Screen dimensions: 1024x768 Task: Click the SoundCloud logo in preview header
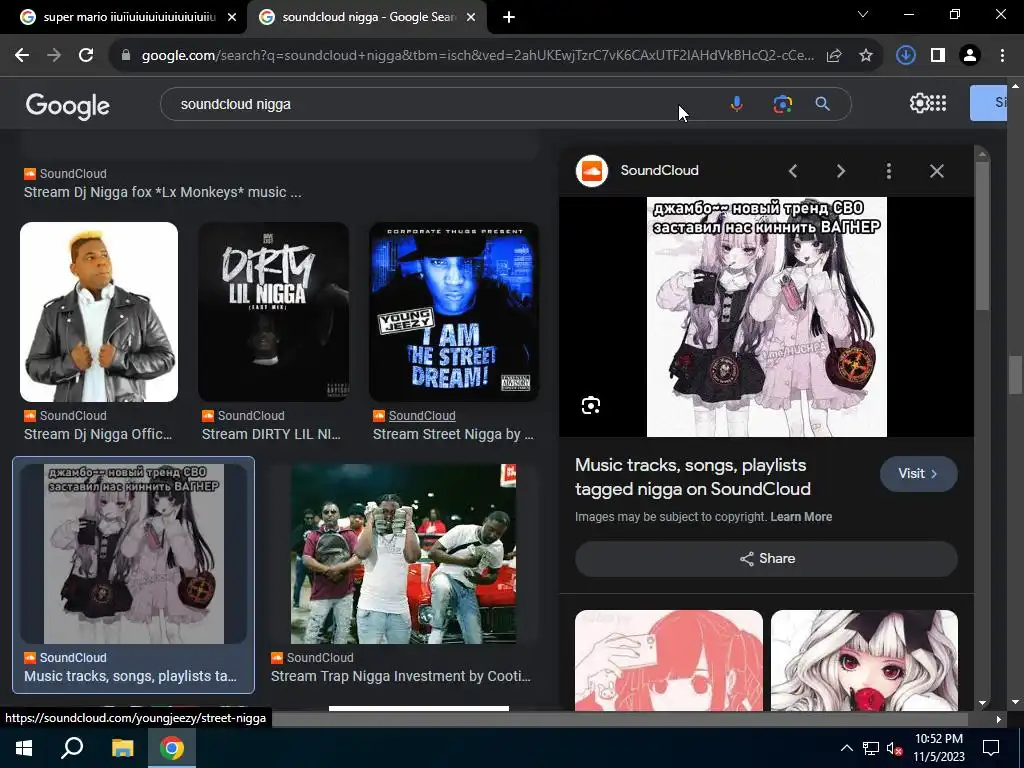592,171
